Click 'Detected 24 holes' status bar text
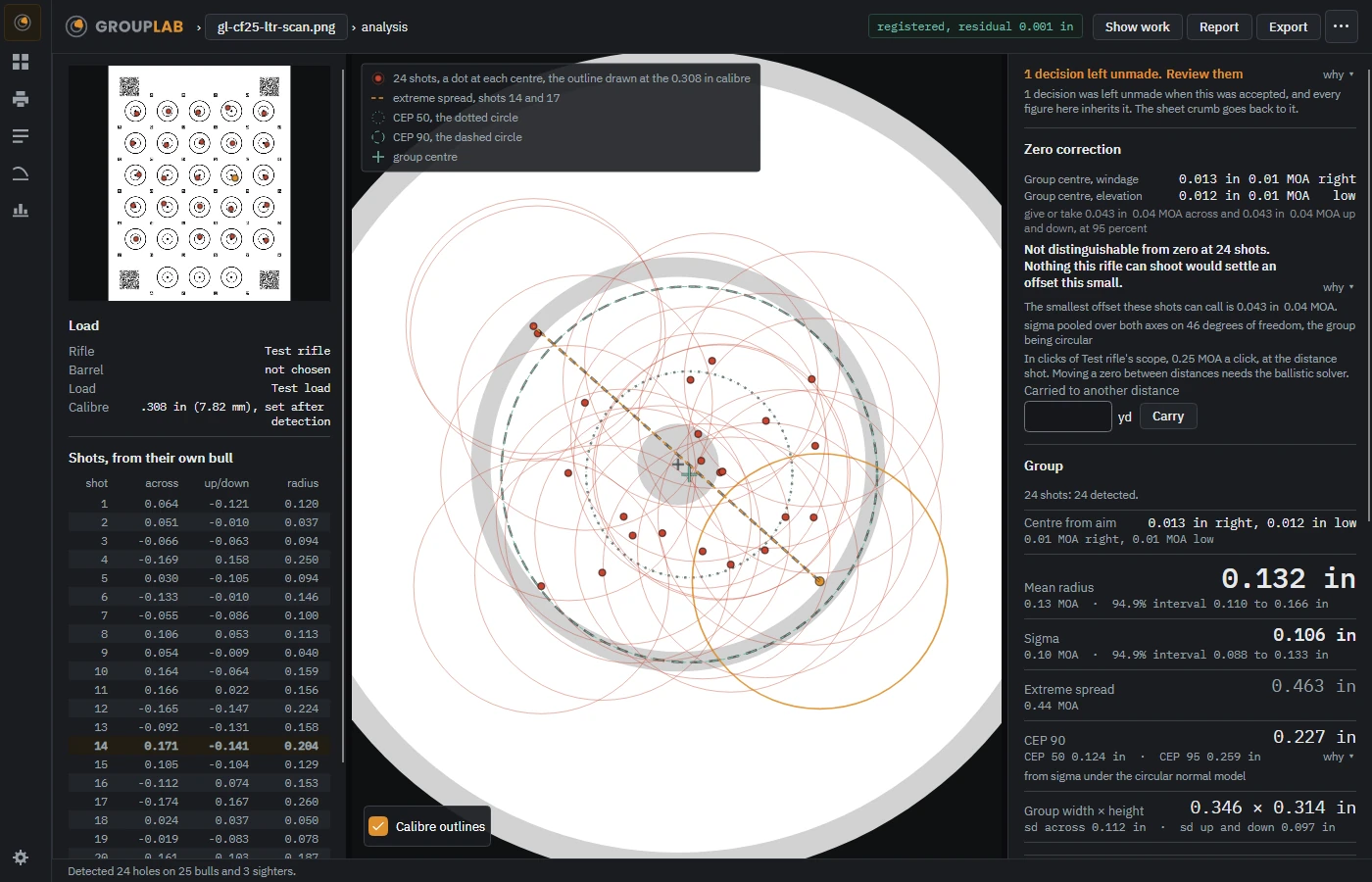The width and height of the screenshot is (1372, 882). (181, 871)
